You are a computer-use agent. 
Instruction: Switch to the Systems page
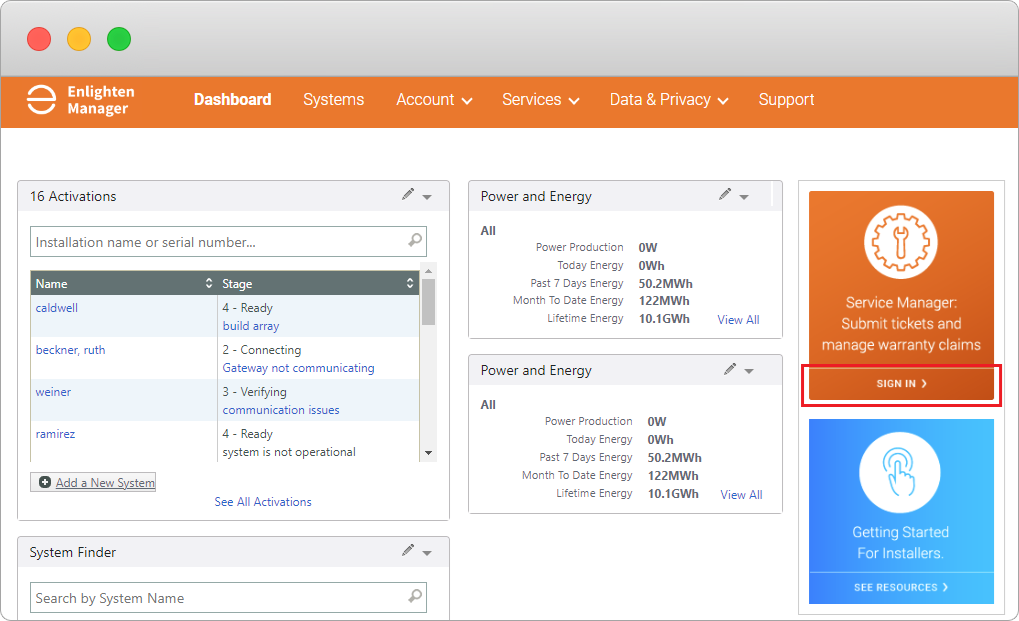pos(333,100)
